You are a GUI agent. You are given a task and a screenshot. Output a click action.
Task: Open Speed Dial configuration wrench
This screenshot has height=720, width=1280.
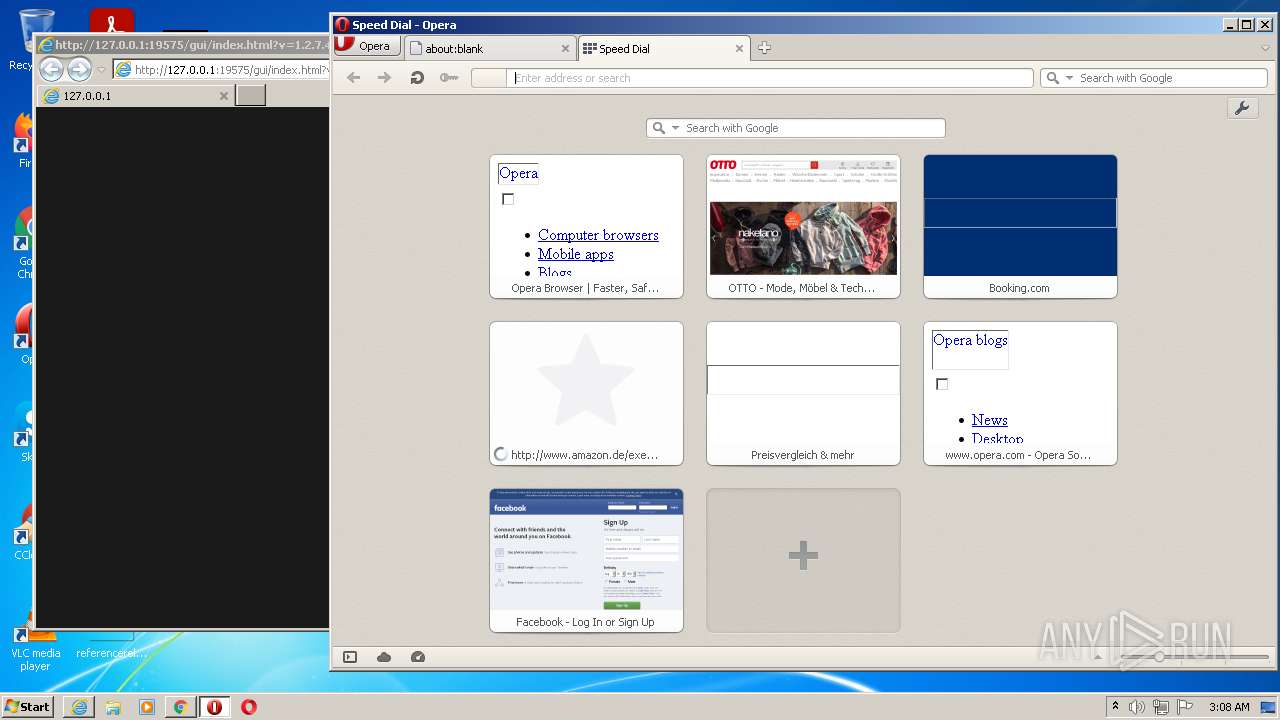coord(1242,108)
